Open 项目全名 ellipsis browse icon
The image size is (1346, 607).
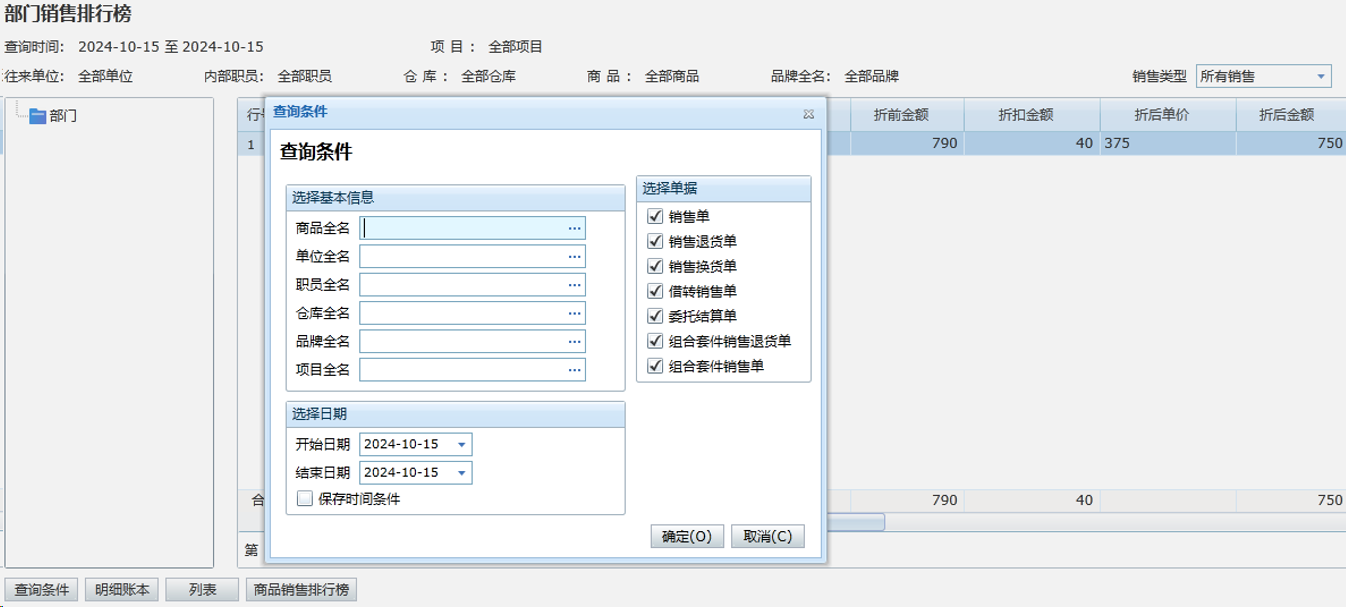pos(574,370)
